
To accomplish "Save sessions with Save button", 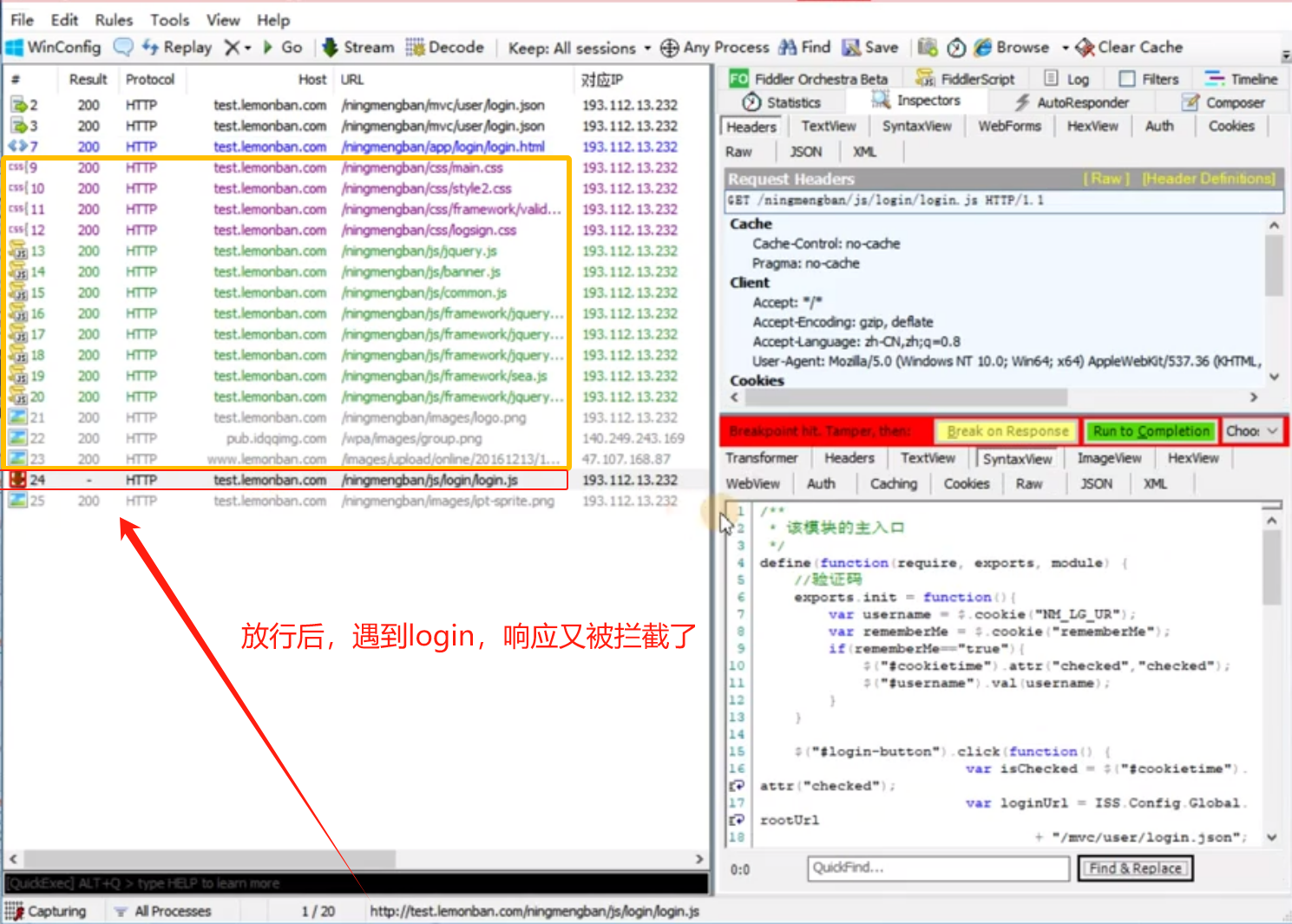I will point(871,47).
